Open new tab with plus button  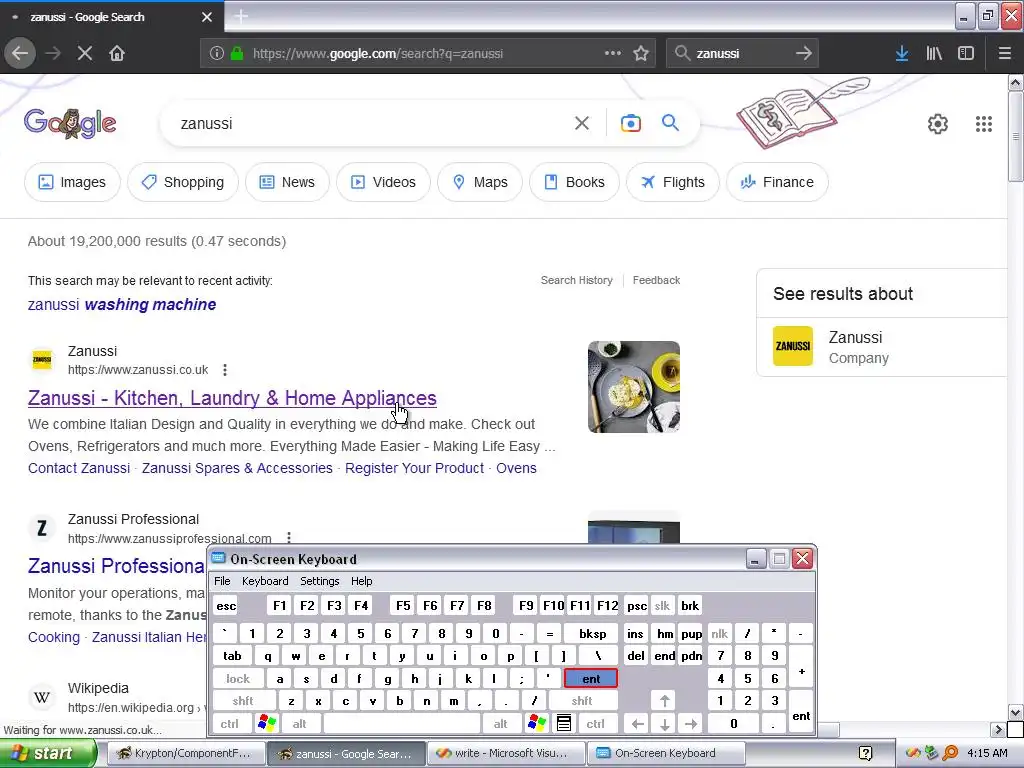(x=241, y=16)
